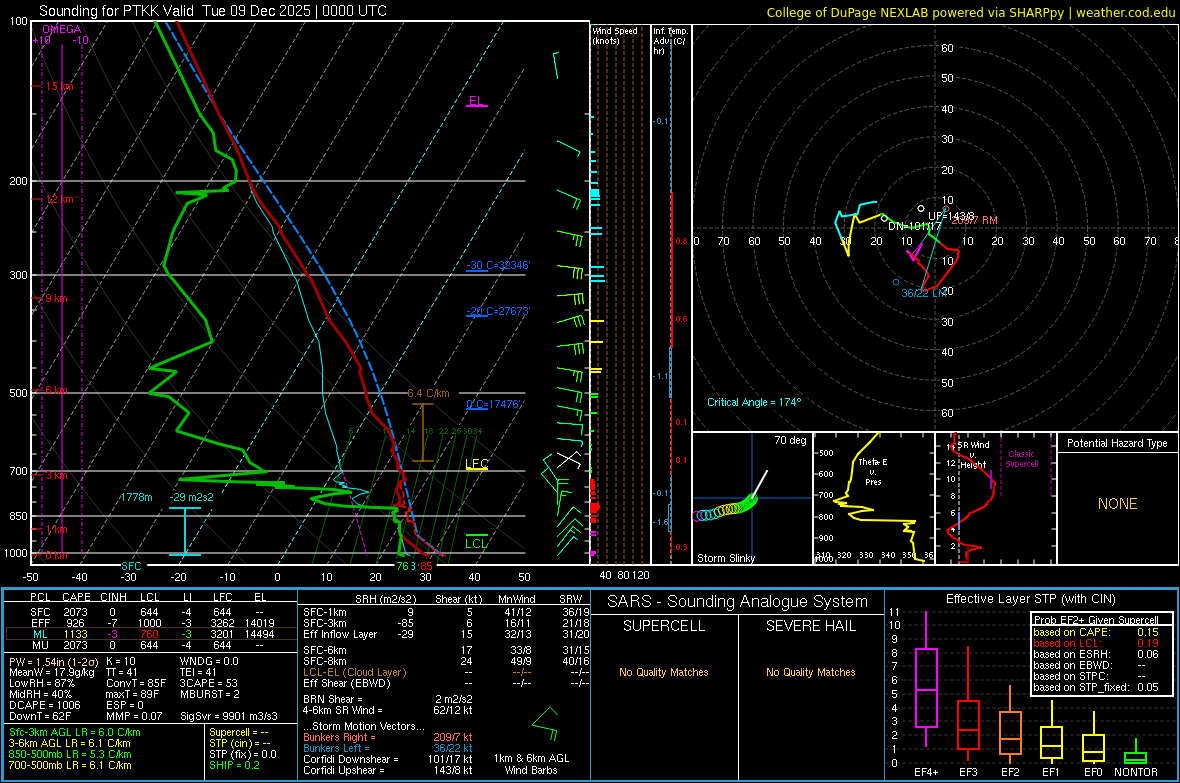
Task: Click the -29 m2s2 helicity label
Action: pos(191,497)
